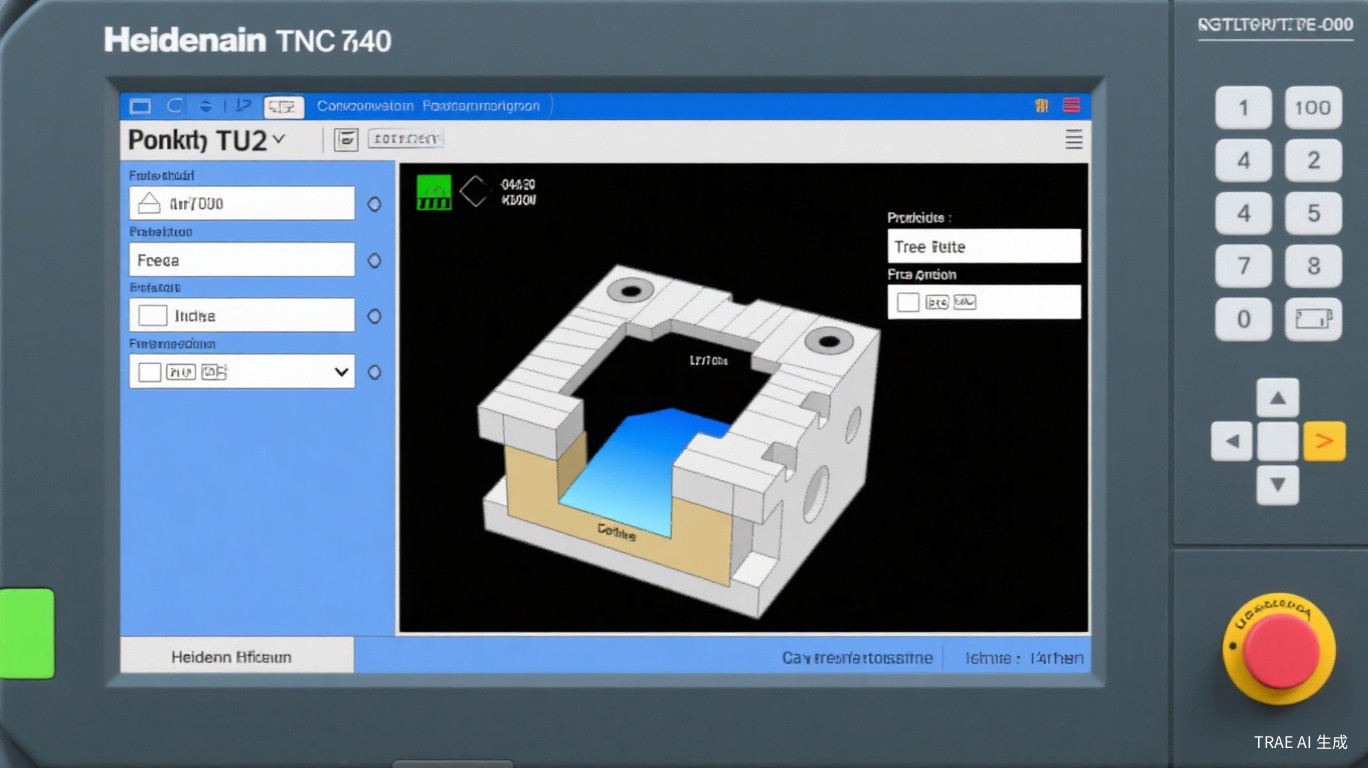Click the second small icon right of viewport checkbox
Screen dimensions: 1368x768
click(964, 302)
